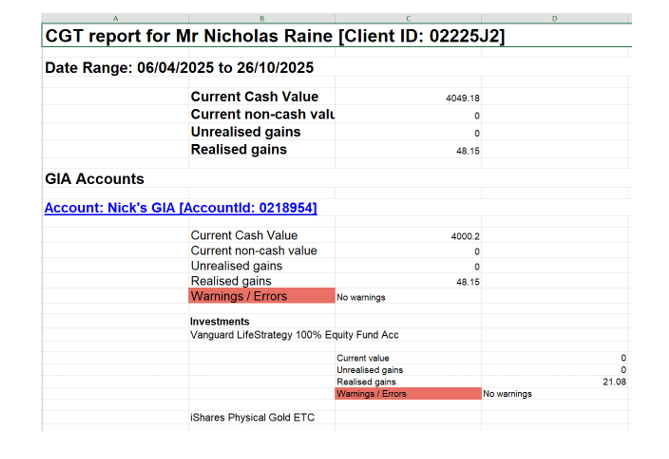Select the Date Range cell
Viewport: 669px width, 459px height.
180,68
